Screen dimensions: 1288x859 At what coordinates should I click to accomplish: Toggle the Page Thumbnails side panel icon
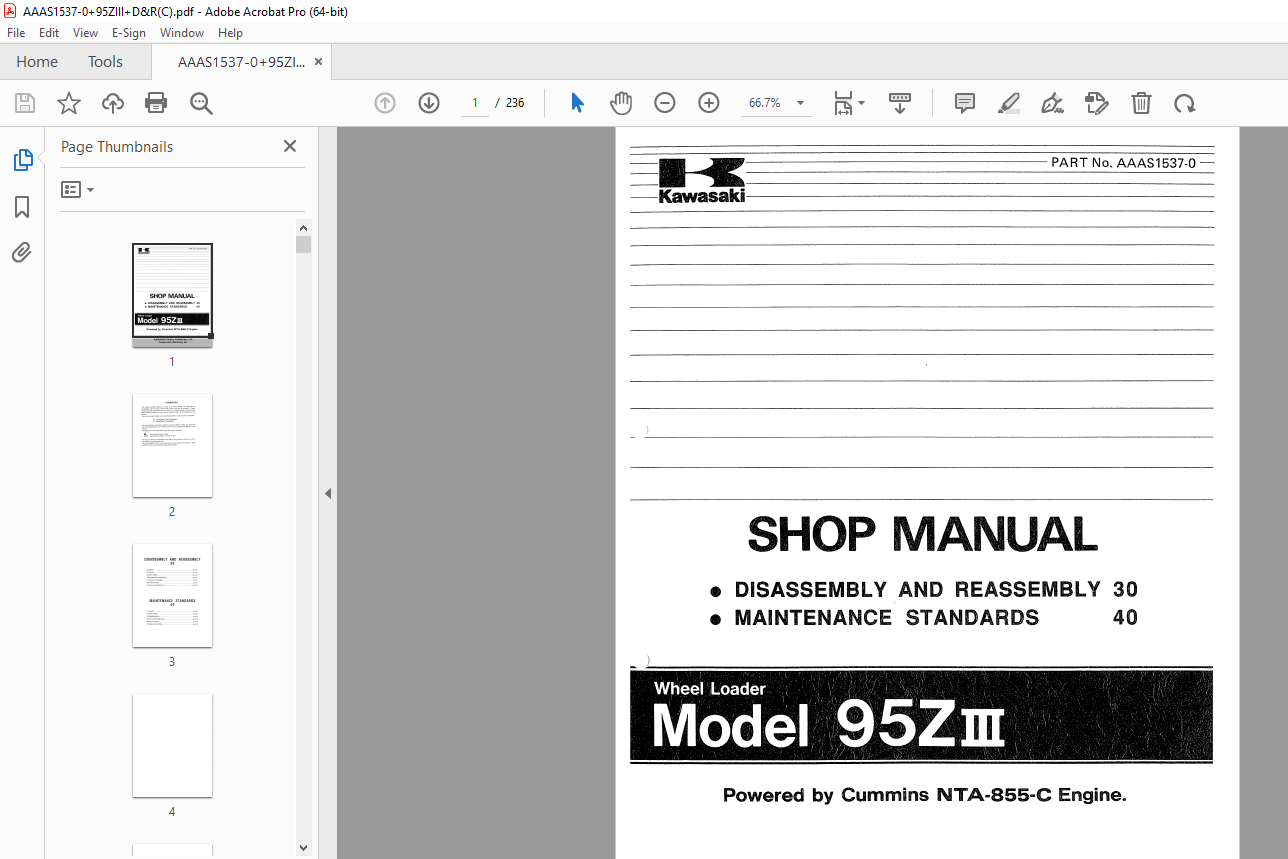[22, 160]
